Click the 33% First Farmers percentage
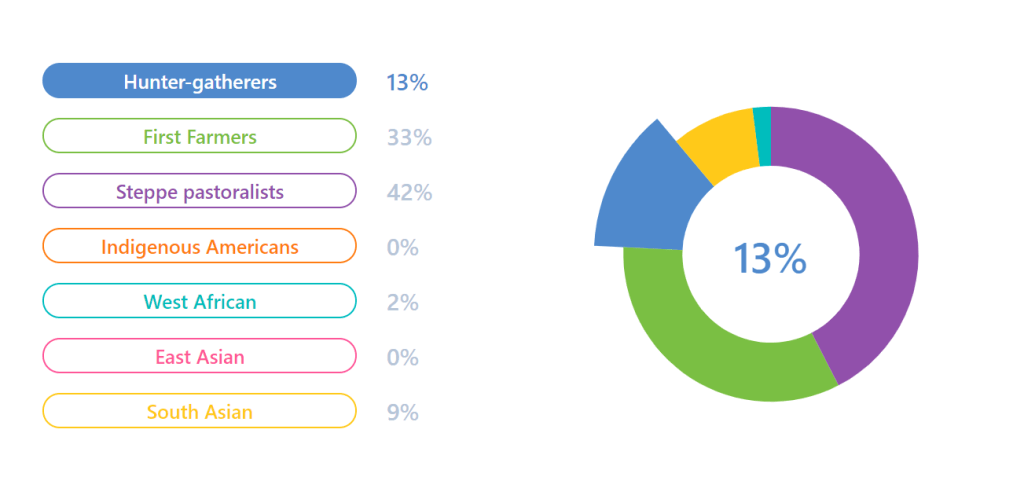The image size is (1024, 488). (x=409, y=137)
